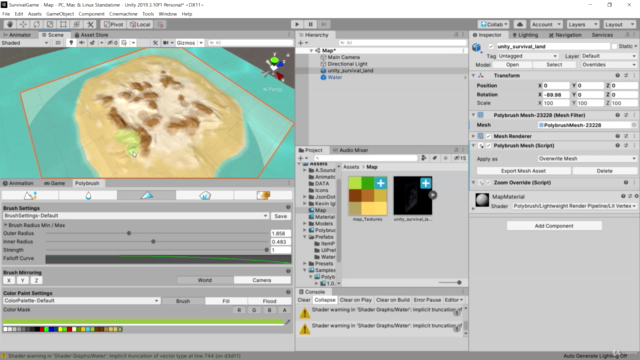This screenshot has height=360, width=640.
Task: Click Export Mesh Asset button
Action: [523, 171]
